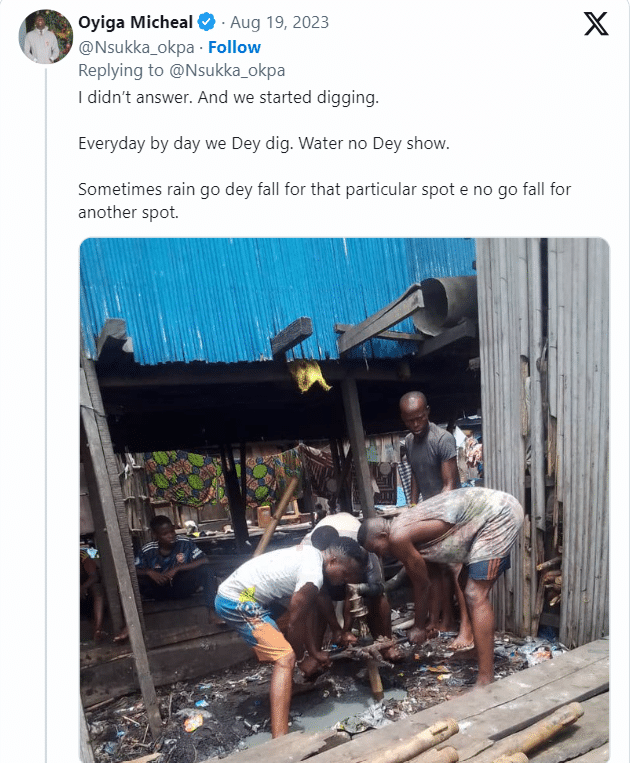Click the X logo in the corner
The width and height of the screenshot is (631, 763).
[596, 24]
